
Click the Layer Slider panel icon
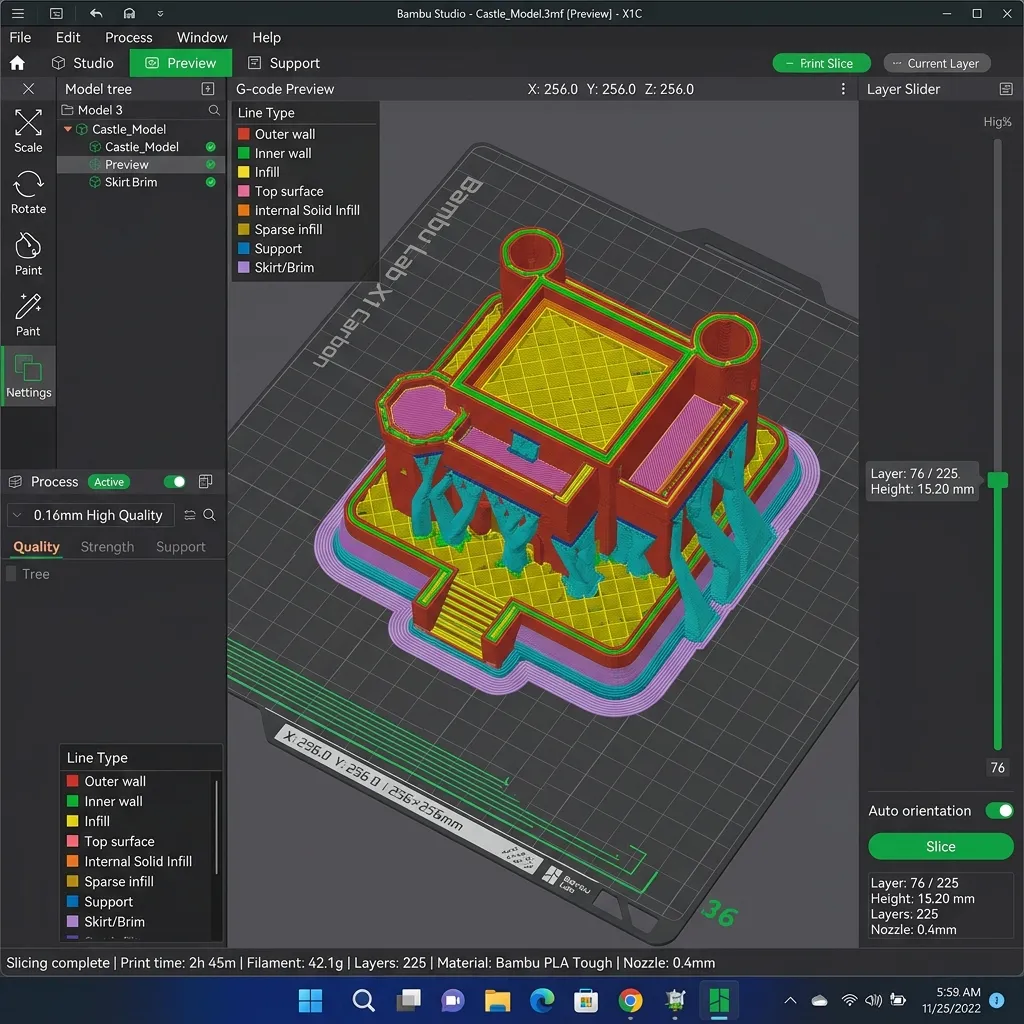1006,89
